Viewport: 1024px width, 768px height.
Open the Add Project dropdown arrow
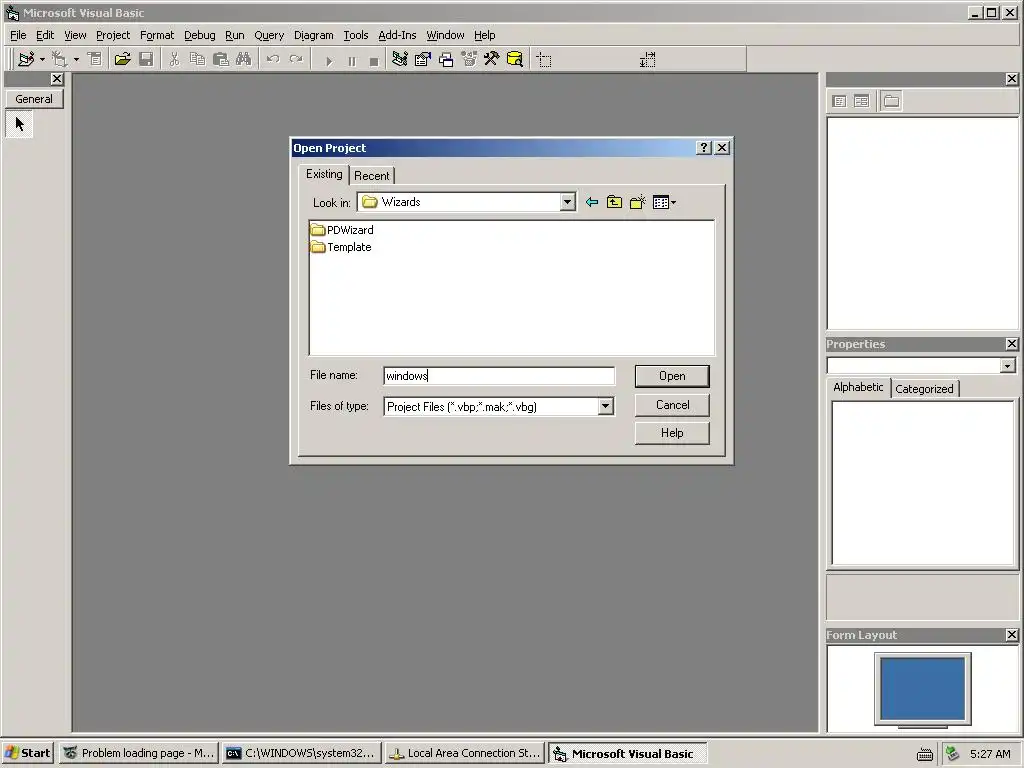(42, 59)
